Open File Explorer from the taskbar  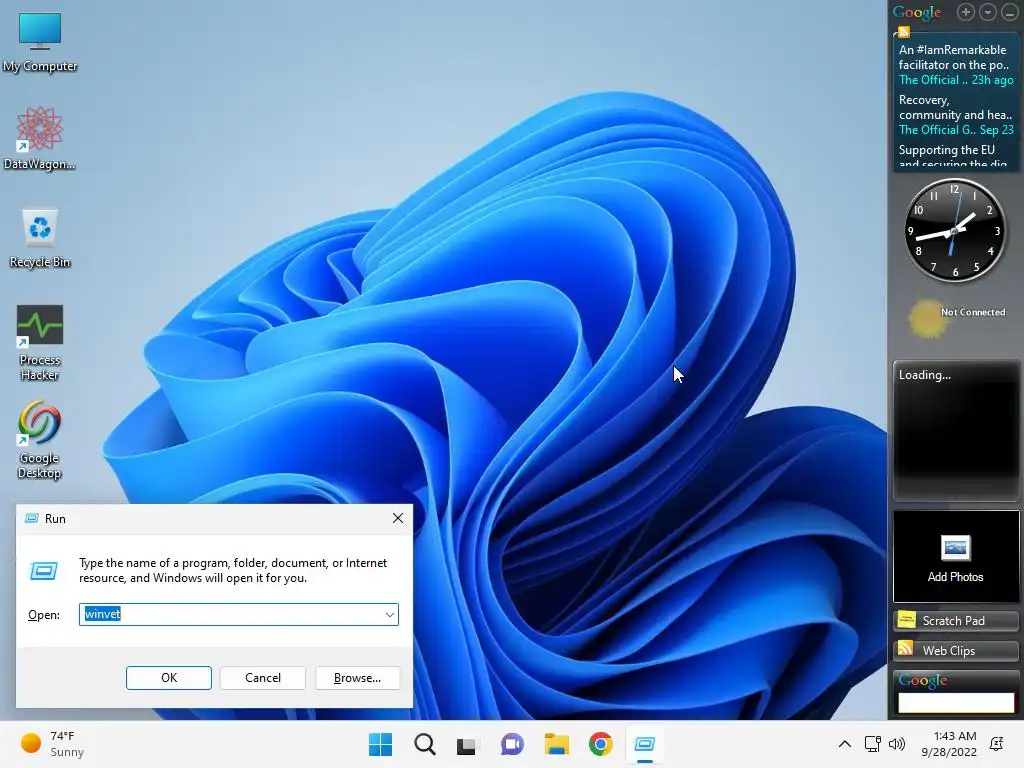point(556,744)
